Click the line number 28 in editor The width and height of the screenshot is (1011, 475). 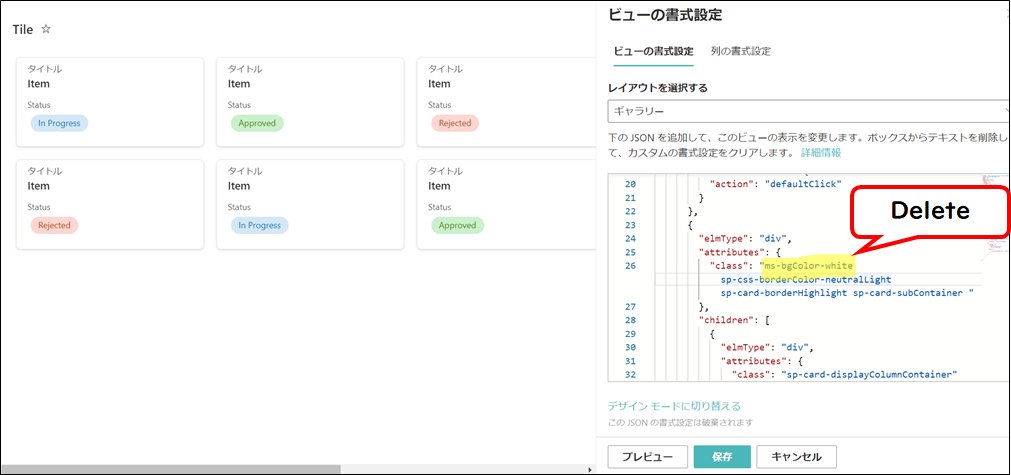click(630, 320)
